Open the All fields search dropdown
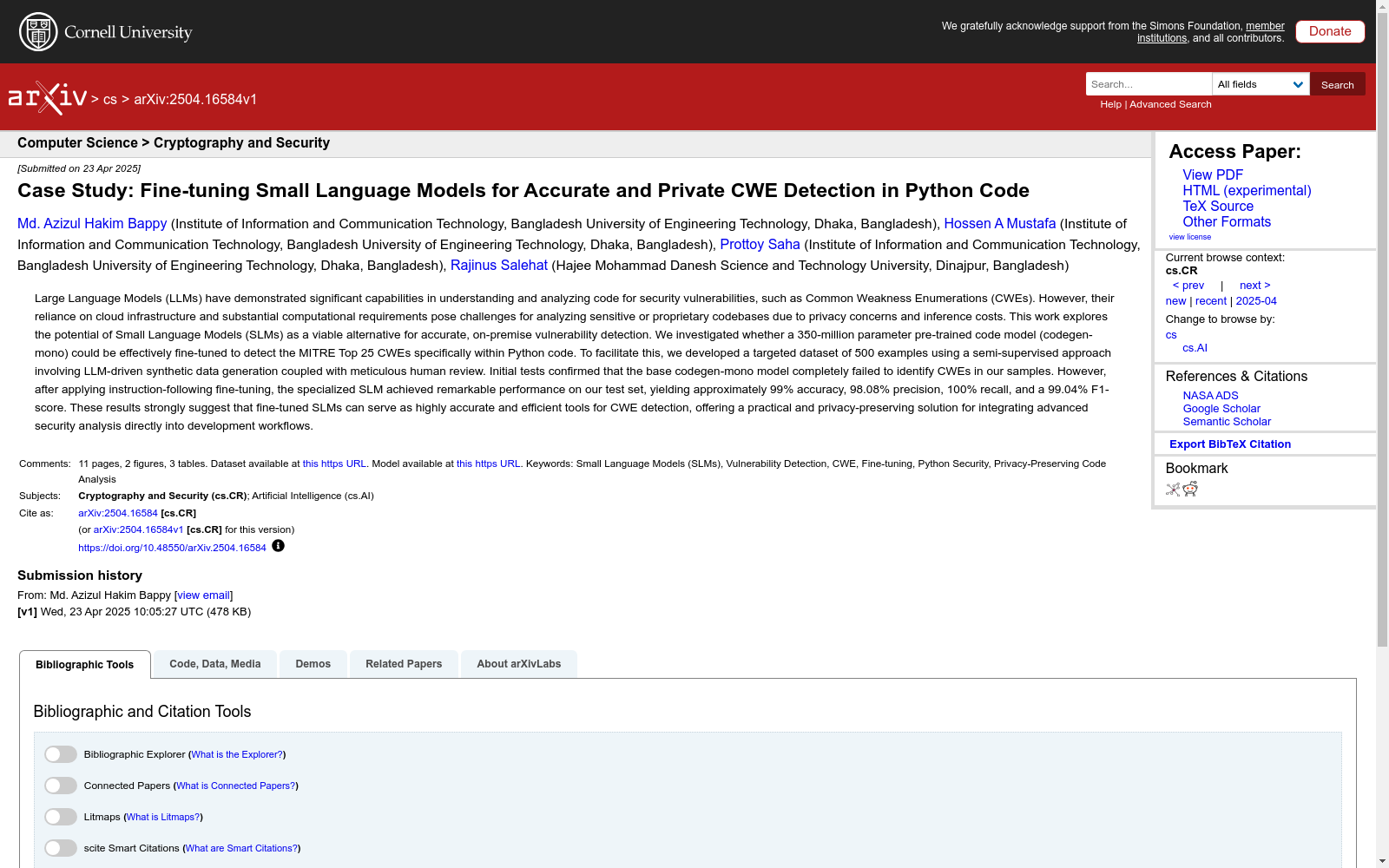The width and height of the screenshot is (1389, 868). (1261, 84)
